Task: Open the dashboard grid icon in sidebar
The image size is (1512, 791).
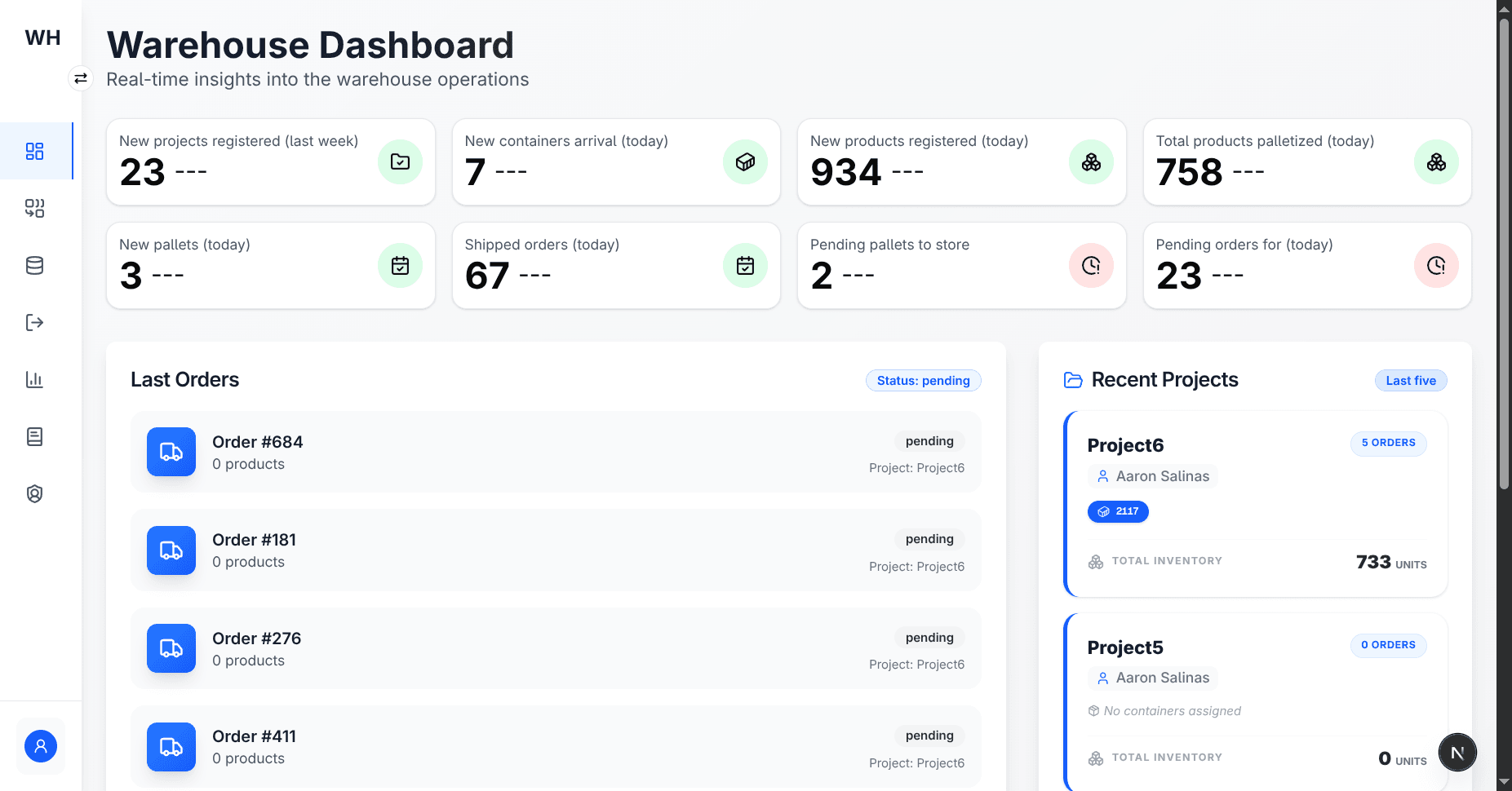Action: [x=34, y=151]
